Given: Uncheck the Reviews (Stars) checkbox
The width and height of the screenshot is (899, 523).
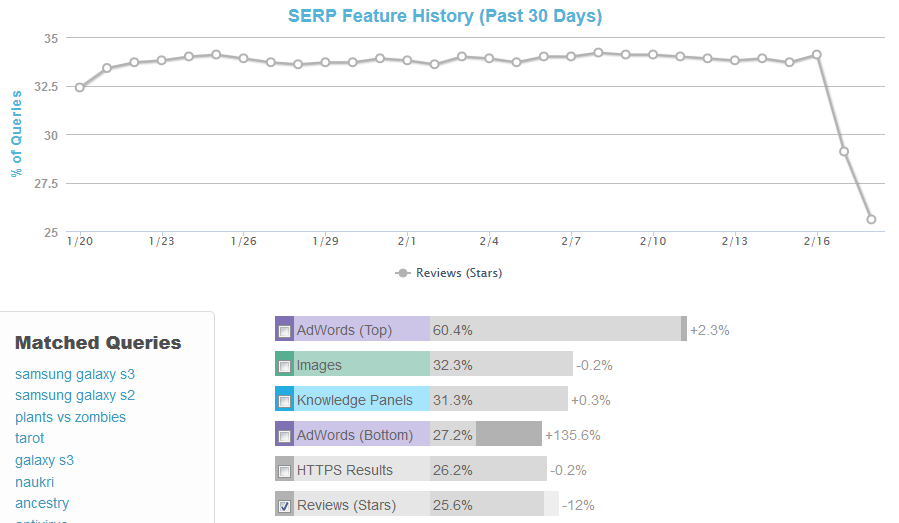Looking at the screenshot, I should [x=285, y=507].
